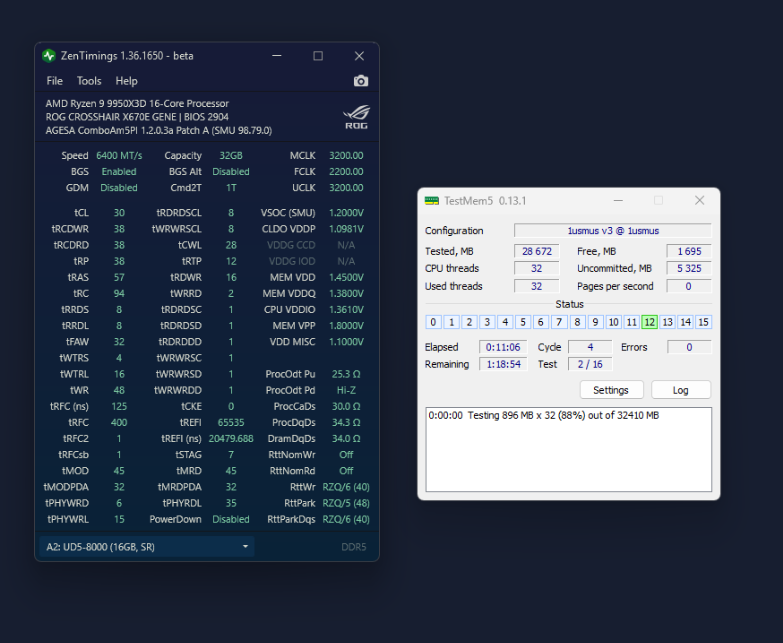Click the Configuration field showing 1usmus v3

pyautogui.click(x=612, y=231)
